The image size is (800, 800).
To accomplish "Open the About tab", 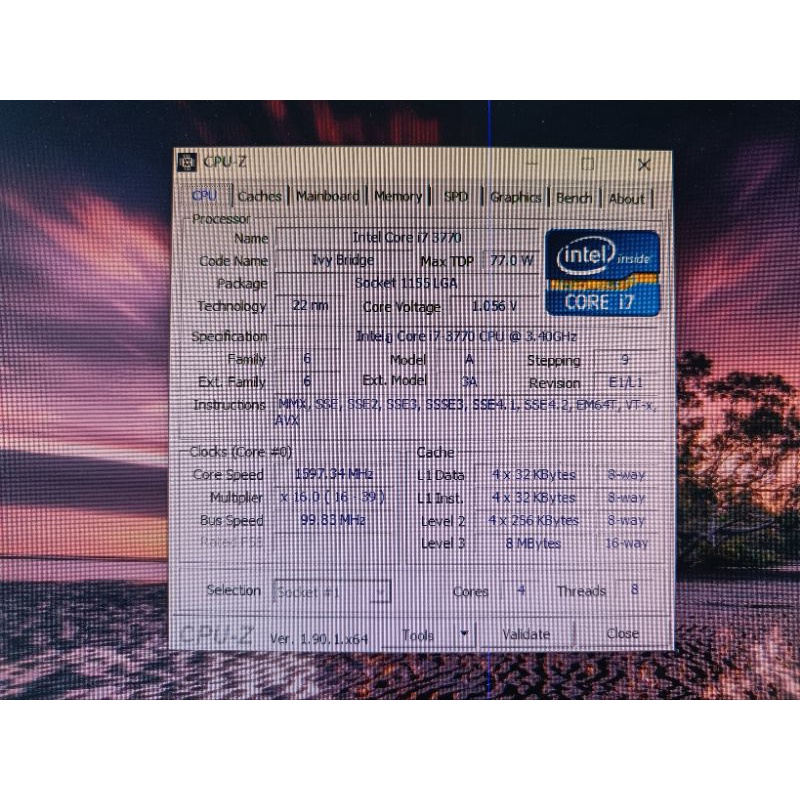I will (x=627, y=198).
